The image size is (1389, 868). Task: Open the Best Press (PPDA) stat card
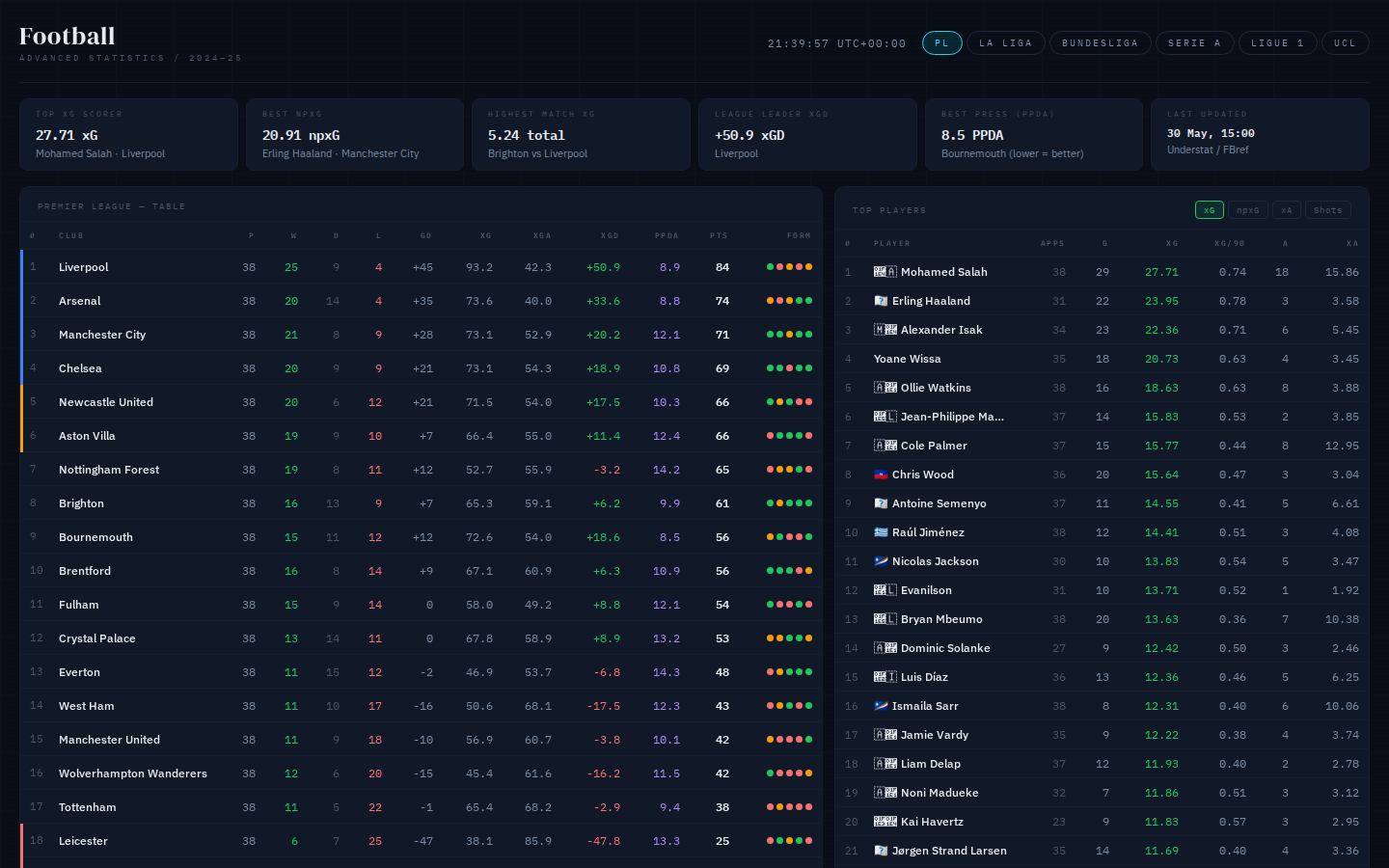(x=1034, y=134)
